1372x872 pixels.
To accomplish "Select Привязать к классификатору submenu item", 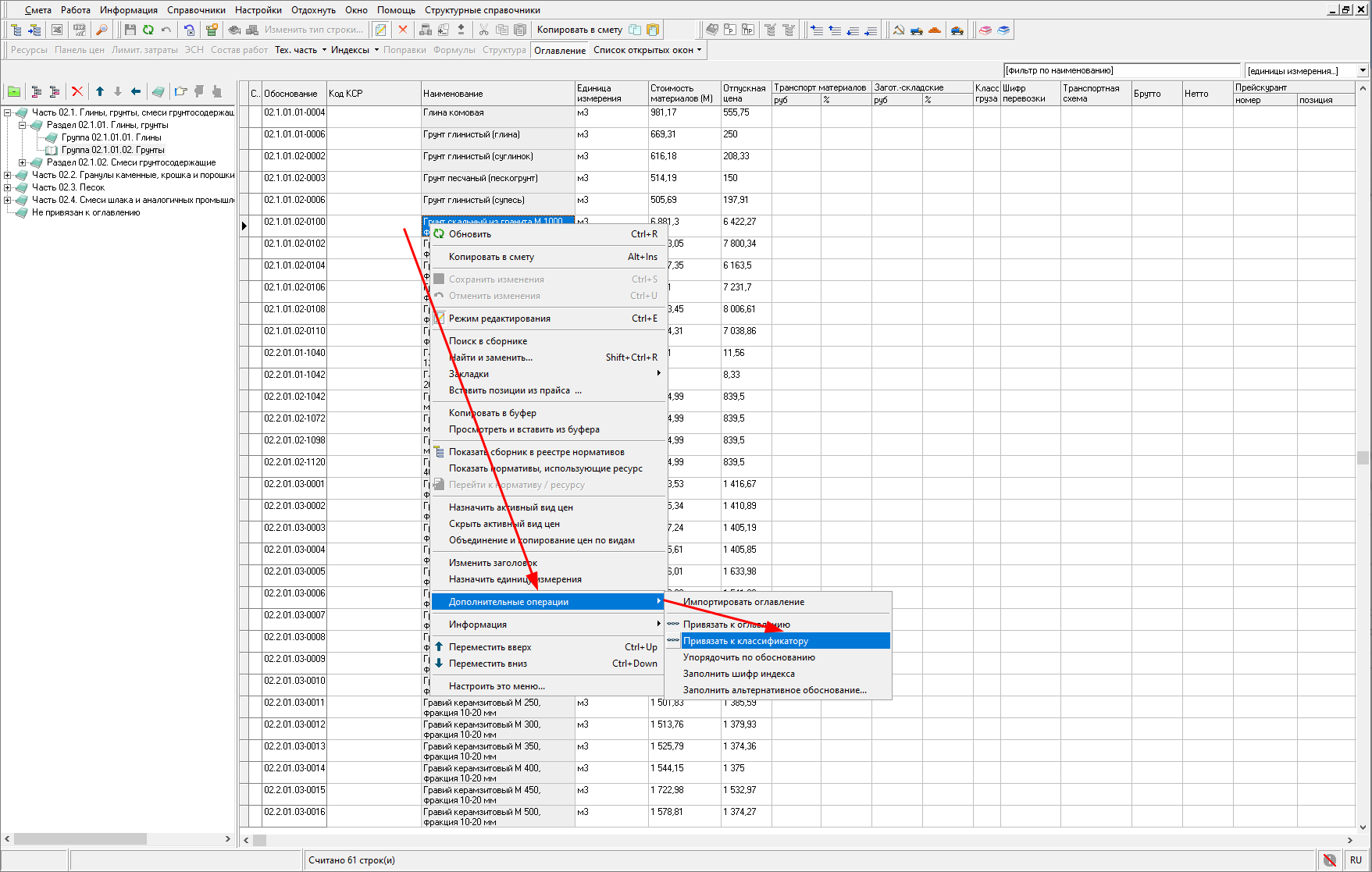I will click(745, 641).
